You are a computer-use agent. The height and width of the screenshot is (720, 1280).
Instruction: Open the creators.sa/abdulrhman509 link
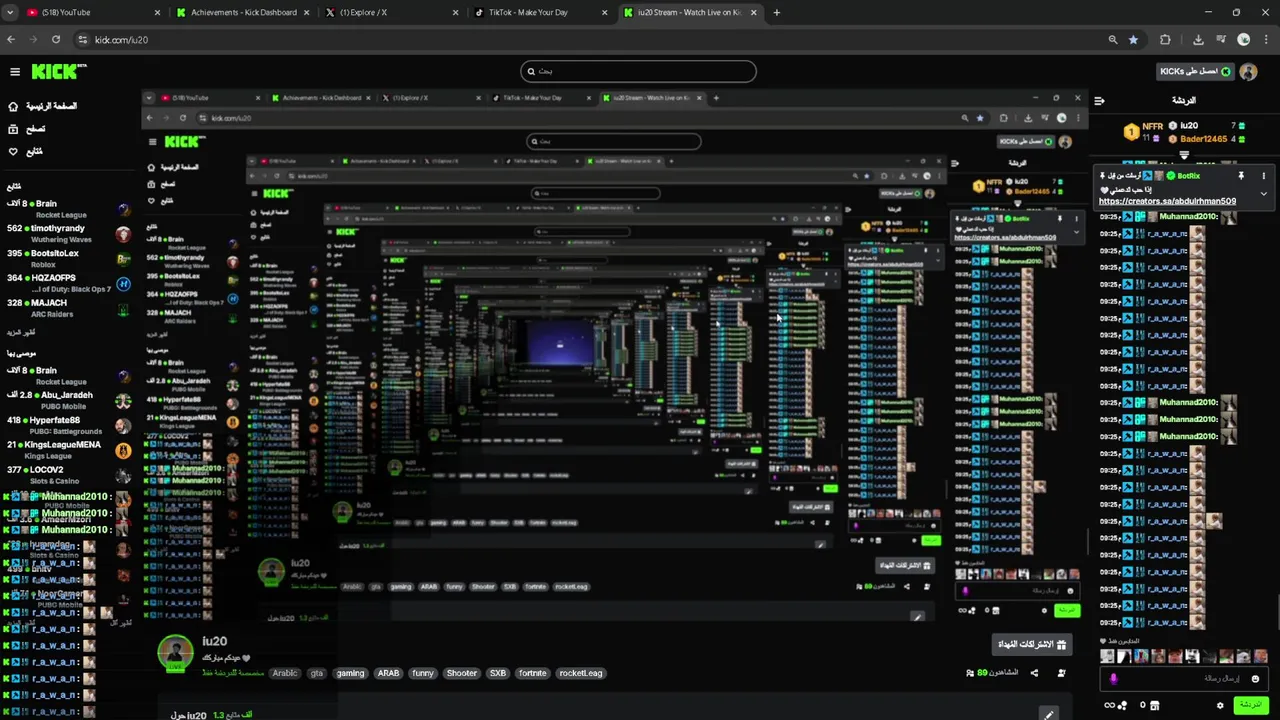click(1167, 201)
